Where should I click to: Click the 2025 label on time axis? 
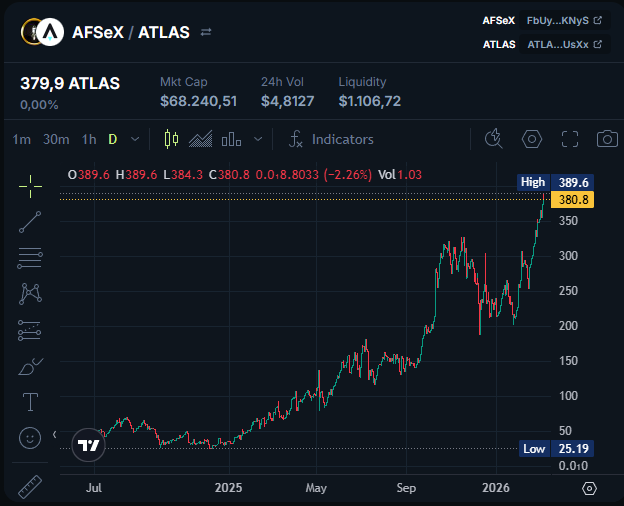228,488
